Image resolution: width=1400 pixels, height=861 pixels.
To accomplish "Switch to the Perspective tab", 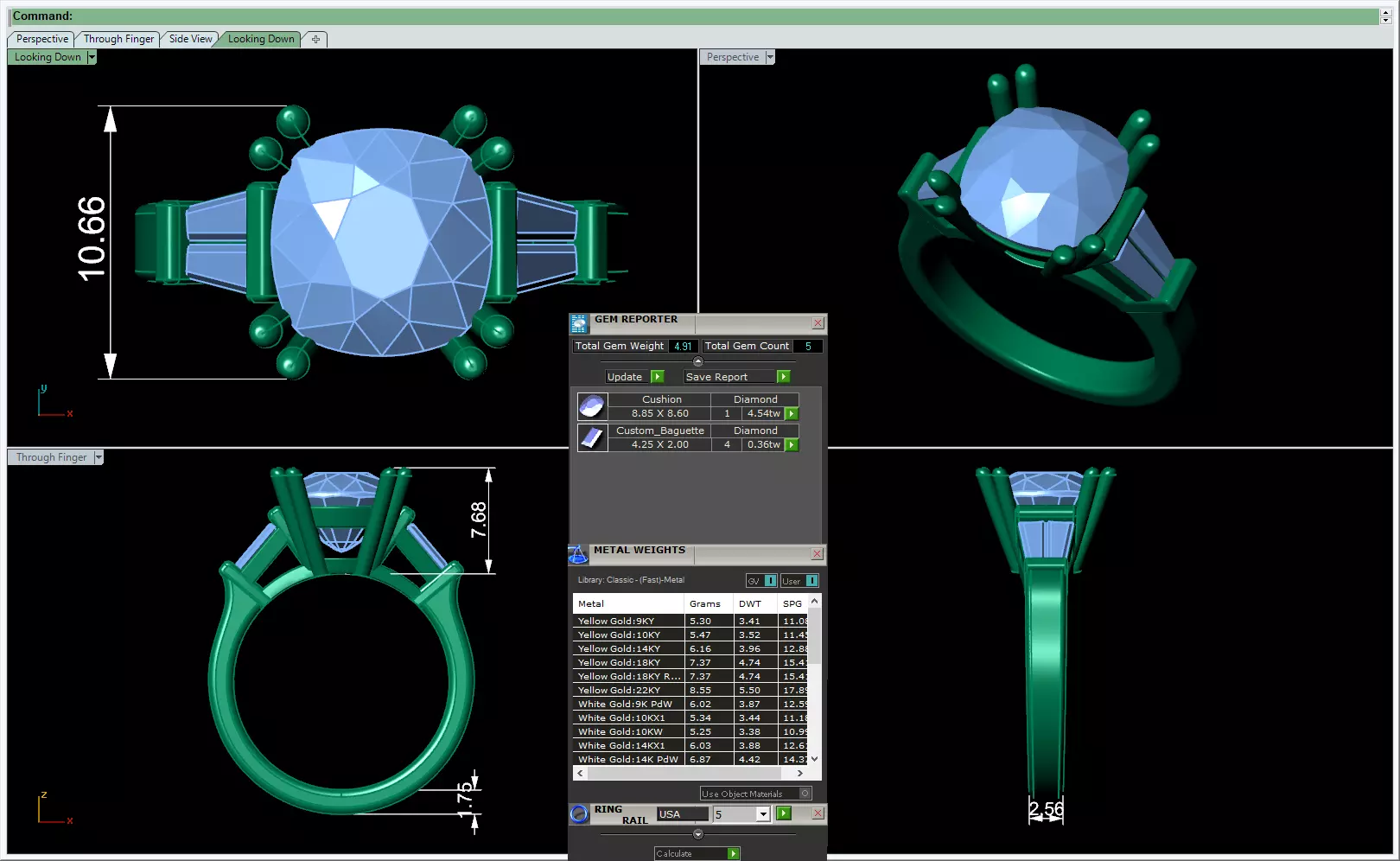I will click(41, 39).
